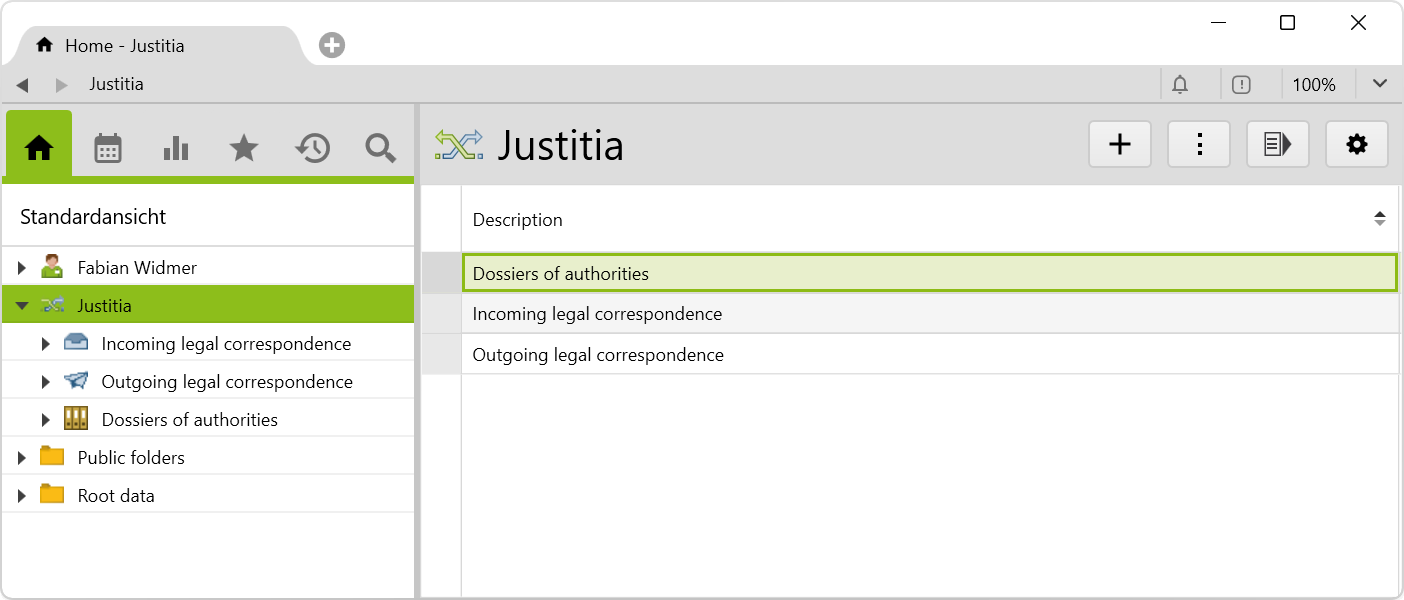Click the plus button to add entry
1404x600 pixels.
pos(1120,145)
